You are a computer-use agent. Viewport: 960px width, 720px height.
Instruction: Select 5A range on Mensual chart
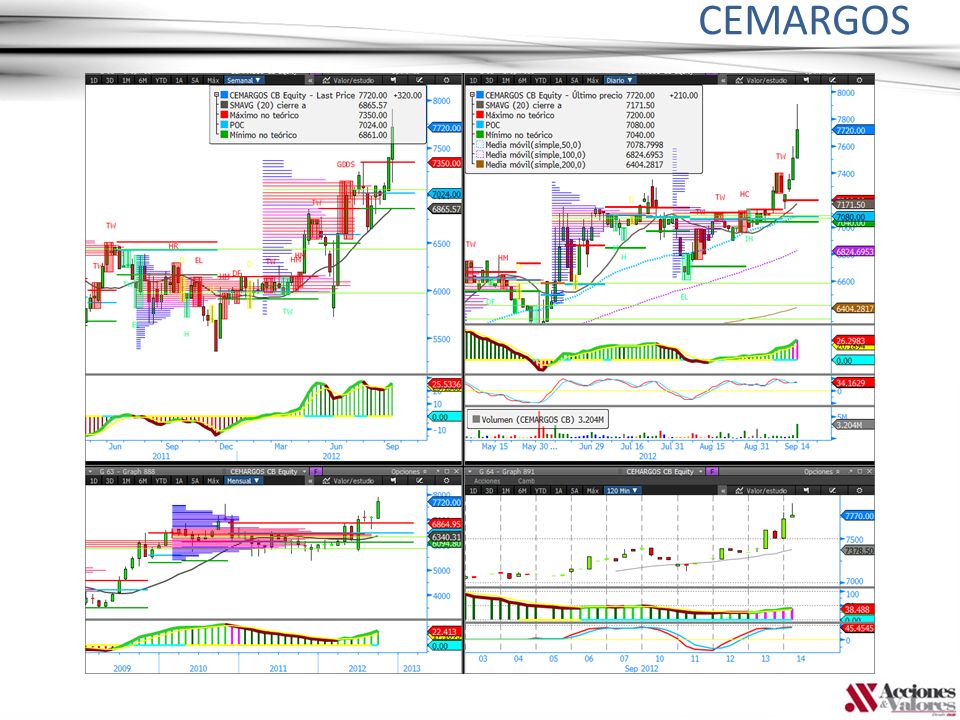tap(195, 481)
